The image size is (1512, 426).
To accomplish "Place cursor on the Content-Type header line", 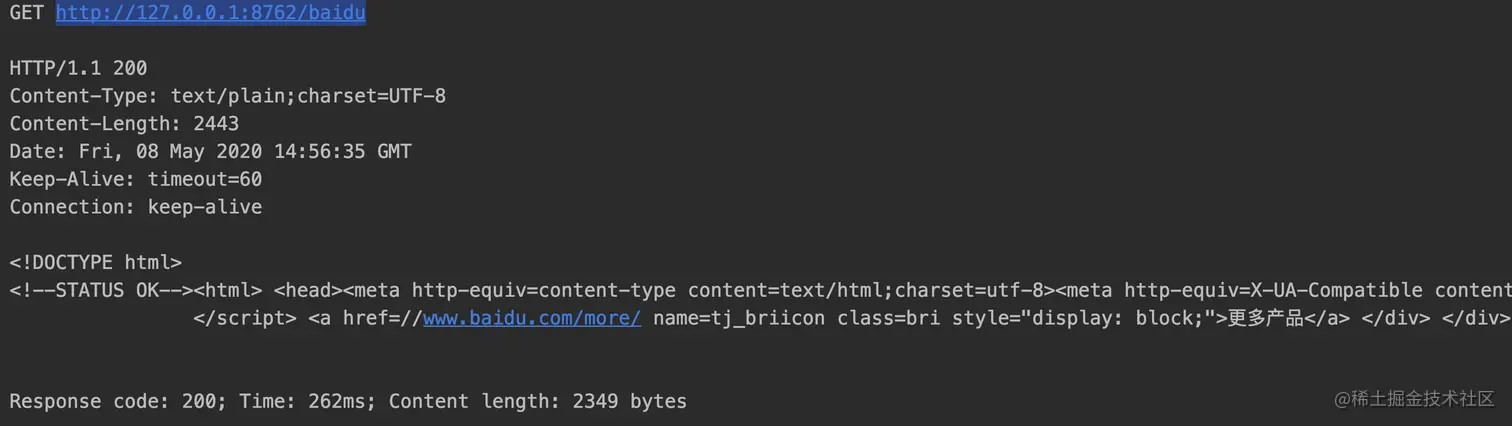I will coord(228,96).
